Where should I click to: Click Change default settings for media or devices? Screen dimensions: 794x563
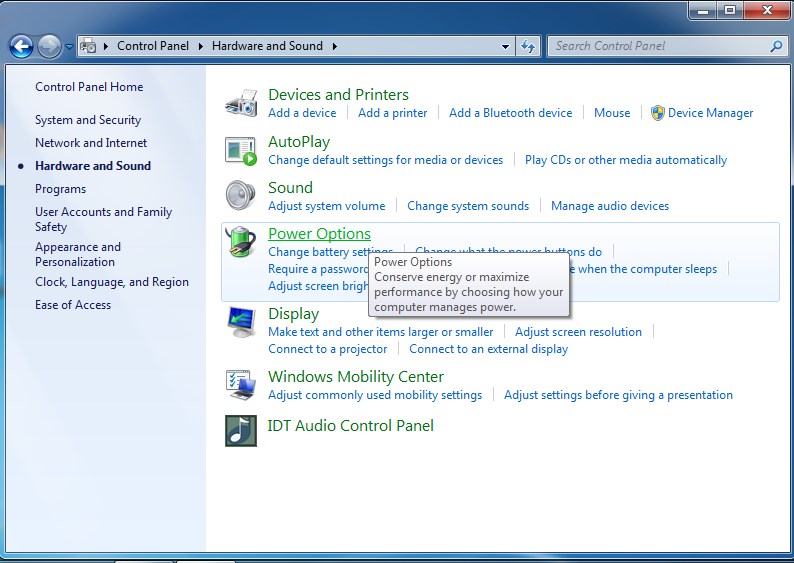(x=385, y=160)
